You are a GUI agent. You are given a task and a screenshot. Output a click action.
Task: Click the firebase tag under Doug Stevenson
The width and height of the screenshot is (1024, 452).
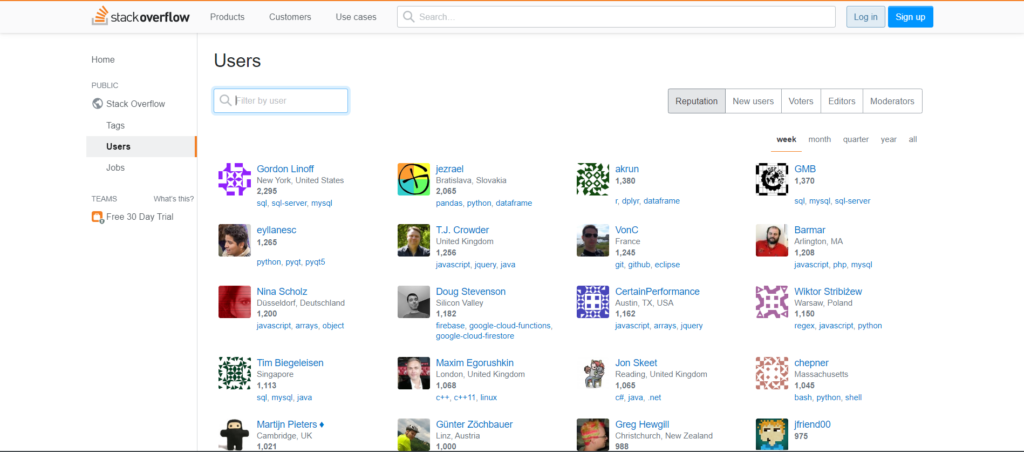click(x=451, y=326)
